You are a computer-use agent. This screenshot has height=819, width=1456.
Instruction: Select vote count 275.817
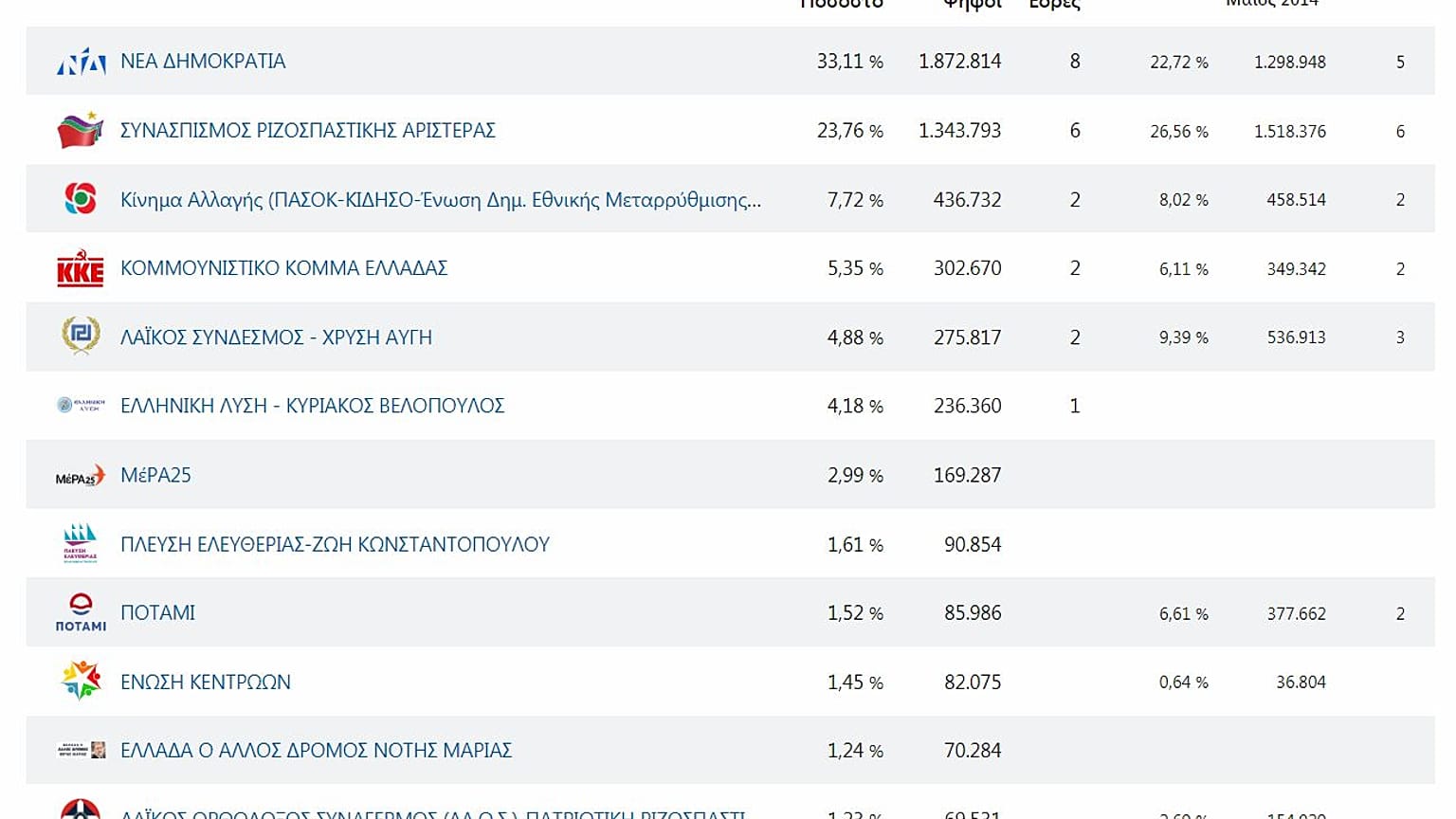coord(967,337)
